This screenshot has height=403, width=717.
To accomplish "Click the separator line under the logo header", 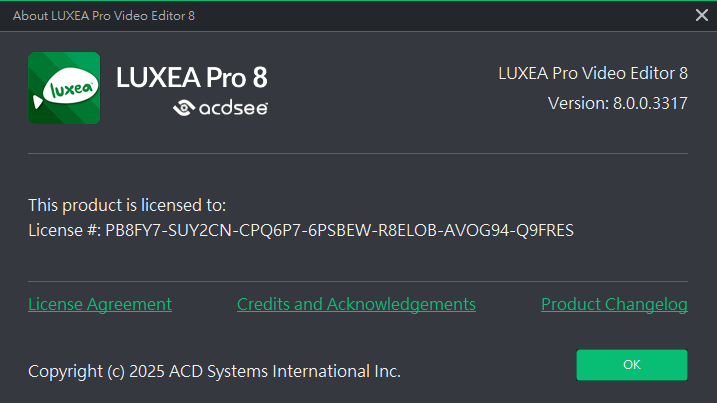I will point(358,153).
